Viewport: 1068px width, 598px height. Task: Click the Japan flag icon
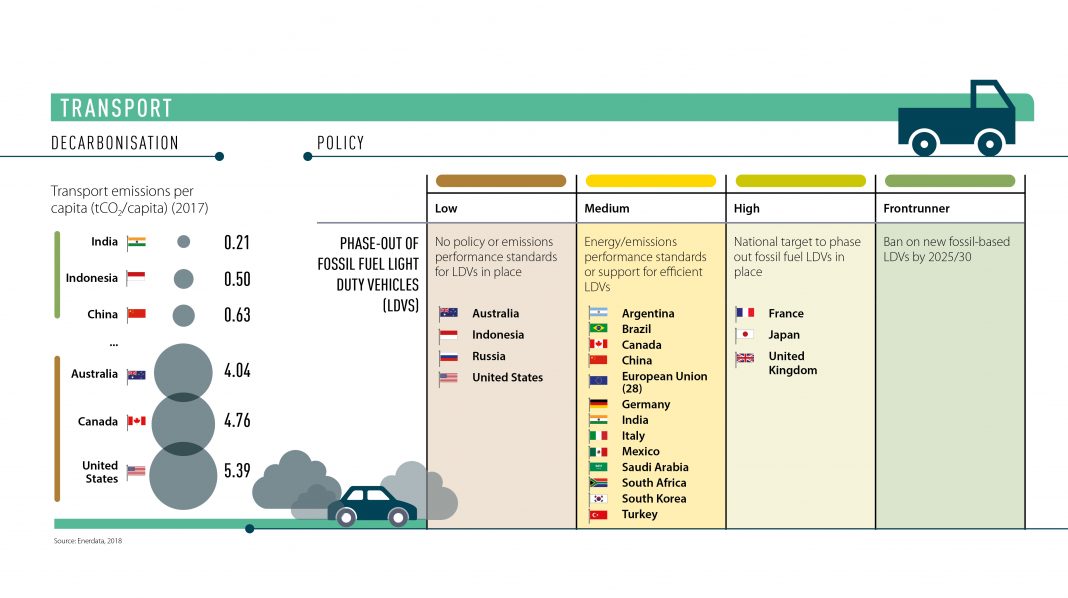coord(745,335)
